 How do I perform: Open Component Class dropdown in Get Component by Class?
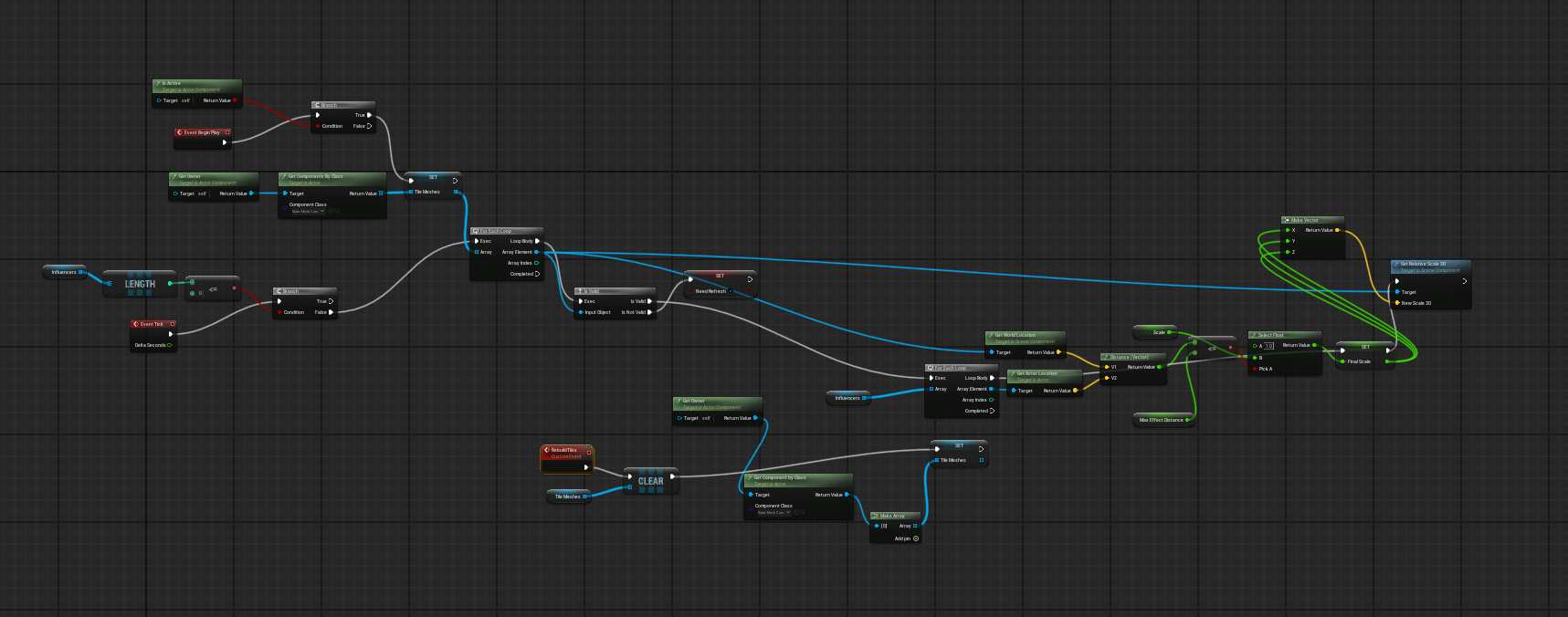pos(773,512)
